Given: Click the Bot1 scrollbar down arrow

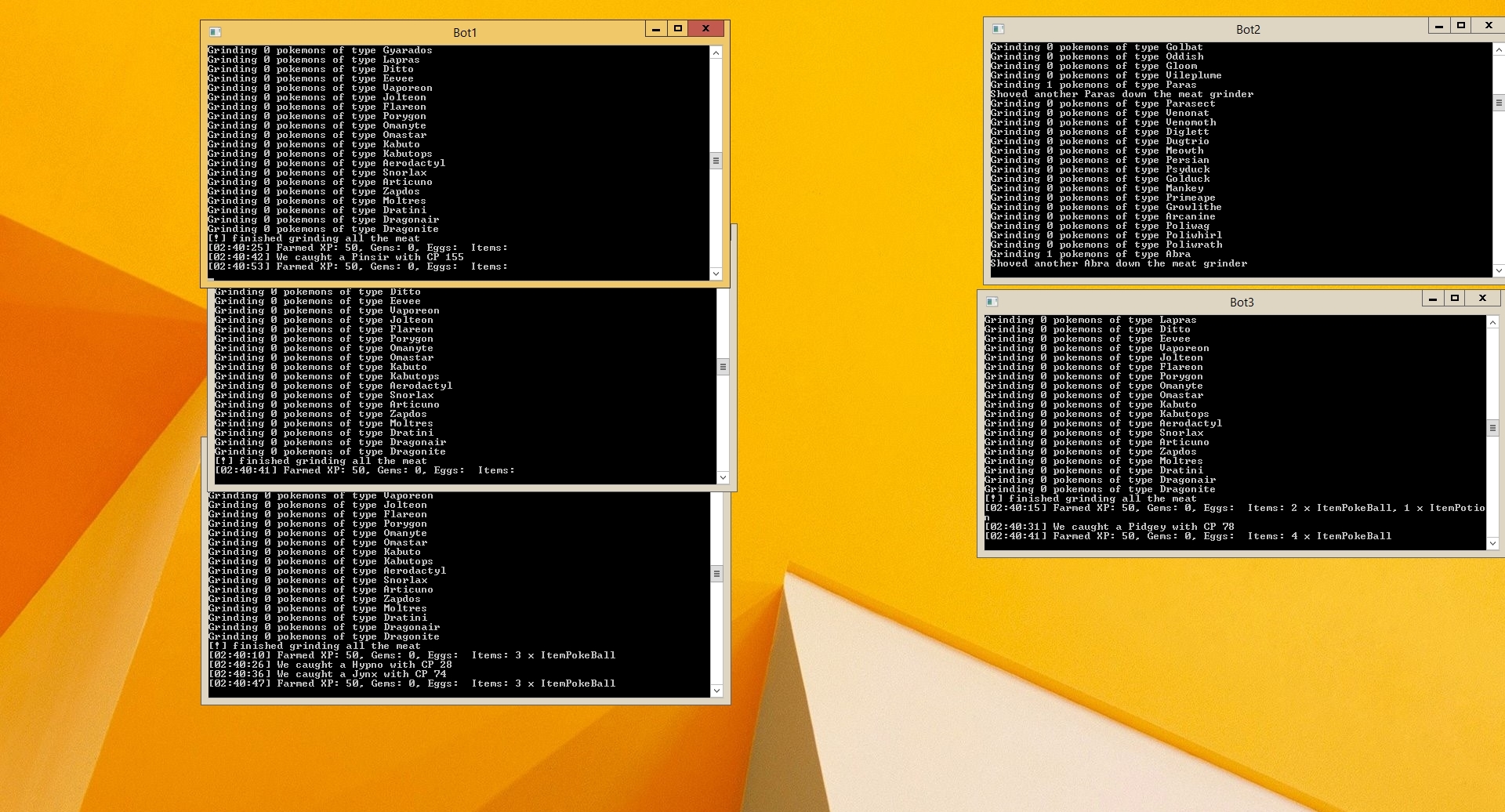Looking at the screenshot, I should pyautogui.click(x=716, y=274).
